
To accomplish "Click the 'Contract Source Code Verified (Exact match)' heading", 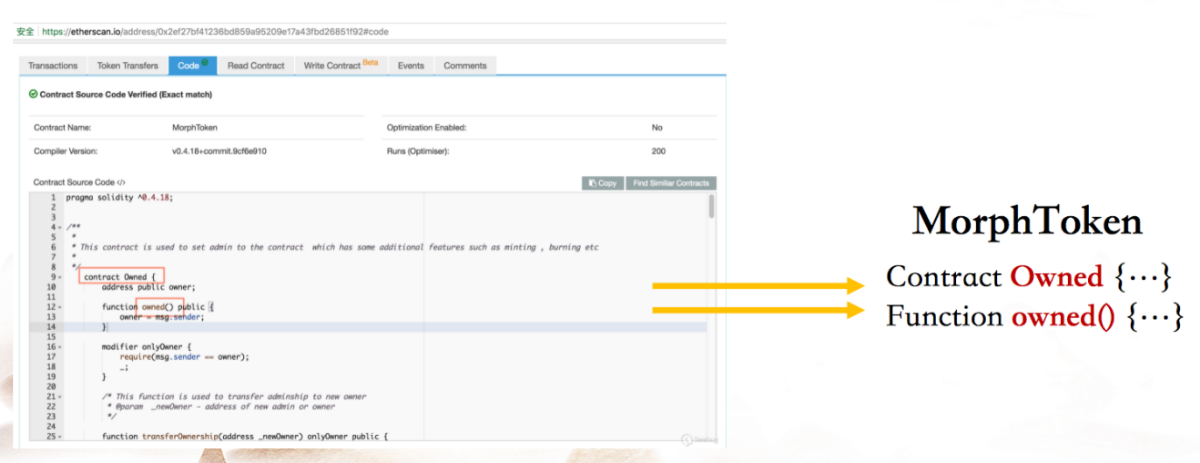I will click(x=126, y=94).
